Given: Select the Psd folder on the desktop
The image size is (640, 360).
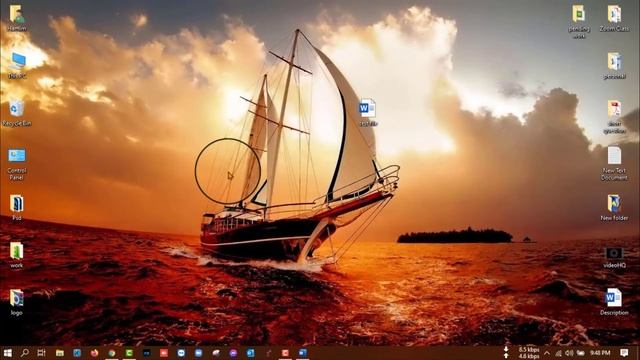Looking at the screenshot, I should click(17, 208).
